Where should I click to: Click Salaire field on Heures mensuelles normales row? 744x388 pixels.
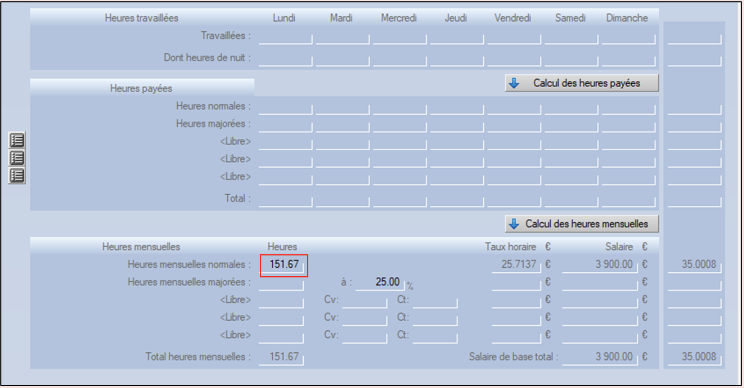pyautogui.click(x=600, y=265)
